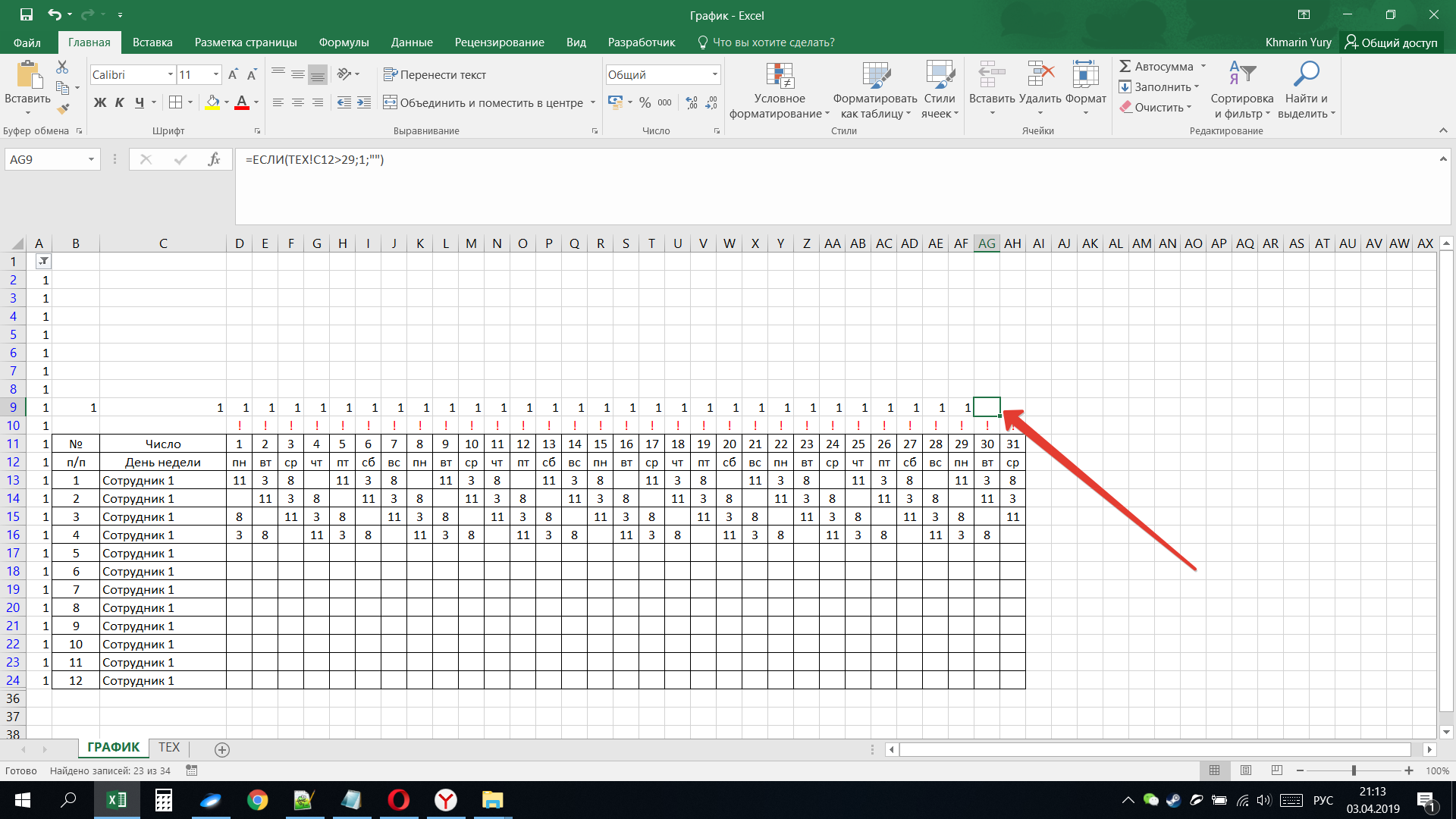The width and height of the screenshot is (1456, 819).
Task: Click the accounting currency format icon
Action: 615,102
